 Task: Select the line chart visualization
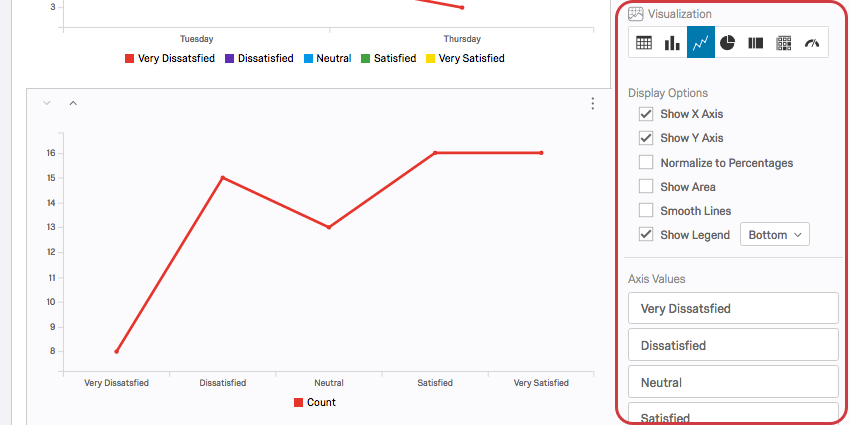point(700,43)
